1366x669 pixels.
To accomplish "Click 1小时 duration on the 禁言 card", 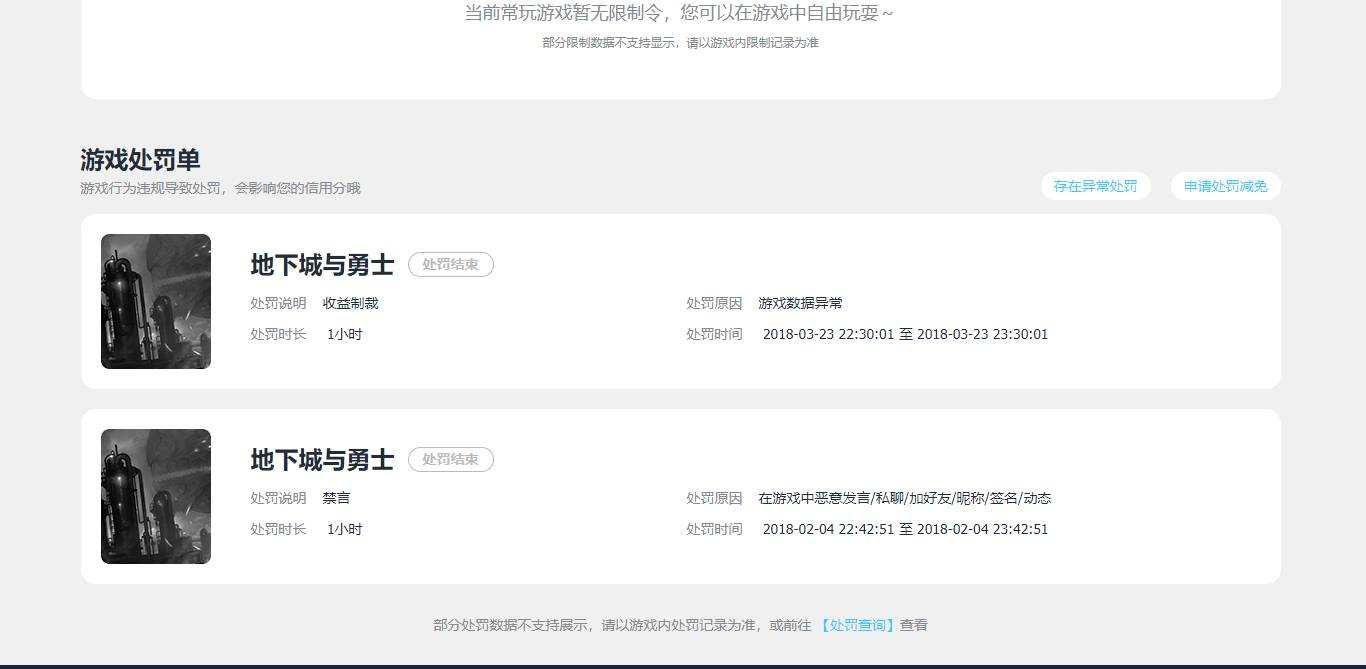I will click(x=344, y=529).
